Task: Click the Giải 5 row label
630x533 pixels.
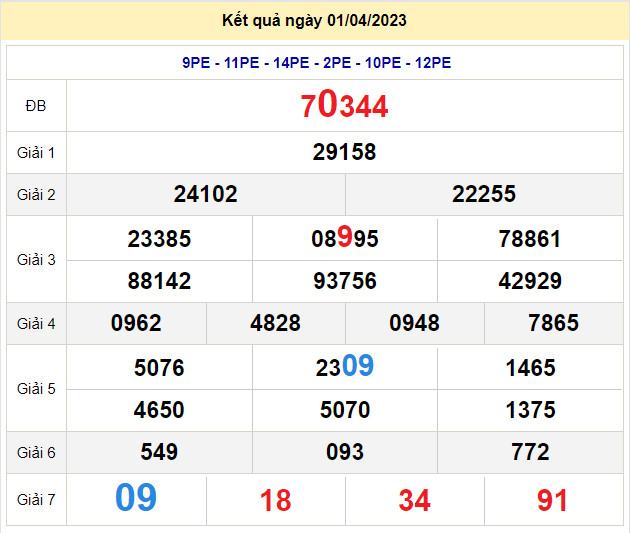Action: coord(36,389)
